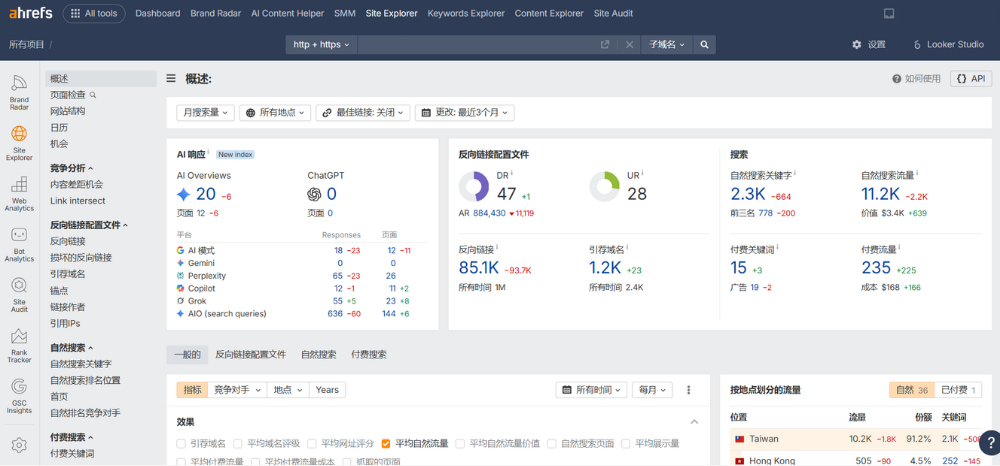This screenshot has height=466, width=1000.
Task: Open the 子域名 scope dropdown
Action: tap(666, 45)
